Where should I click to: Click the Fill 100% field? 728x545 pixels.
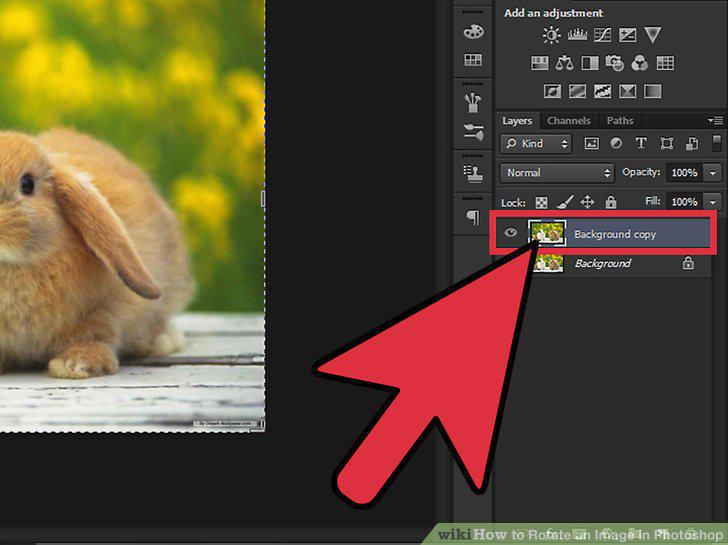pyautogui.click(x=684, y=202)
